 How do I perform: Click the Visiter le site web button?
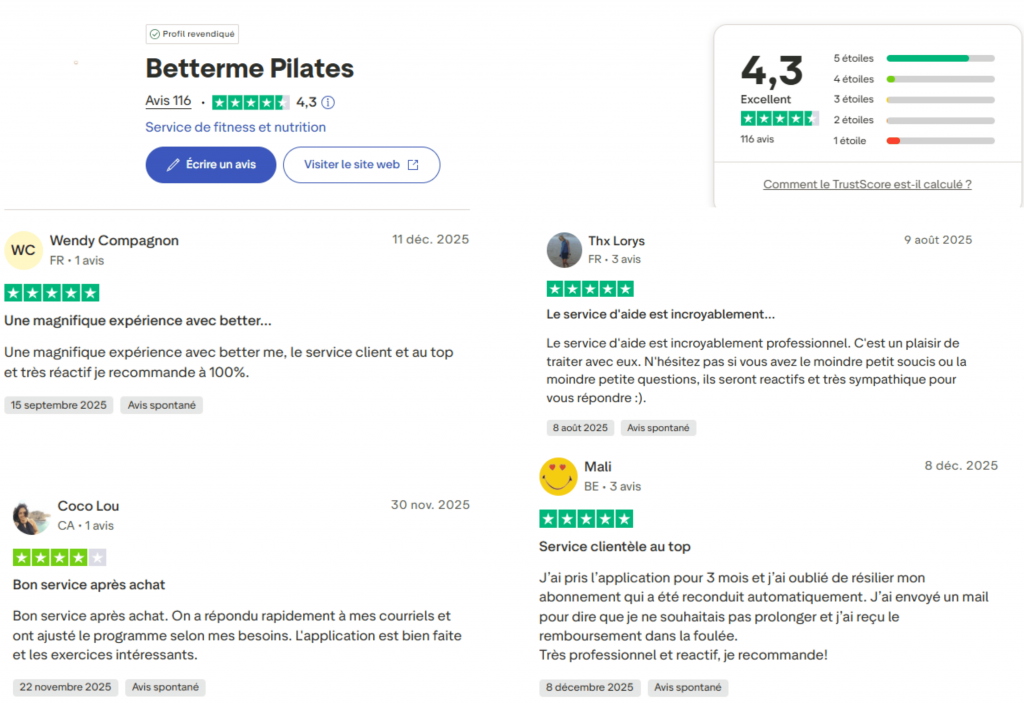click(361, 164)
